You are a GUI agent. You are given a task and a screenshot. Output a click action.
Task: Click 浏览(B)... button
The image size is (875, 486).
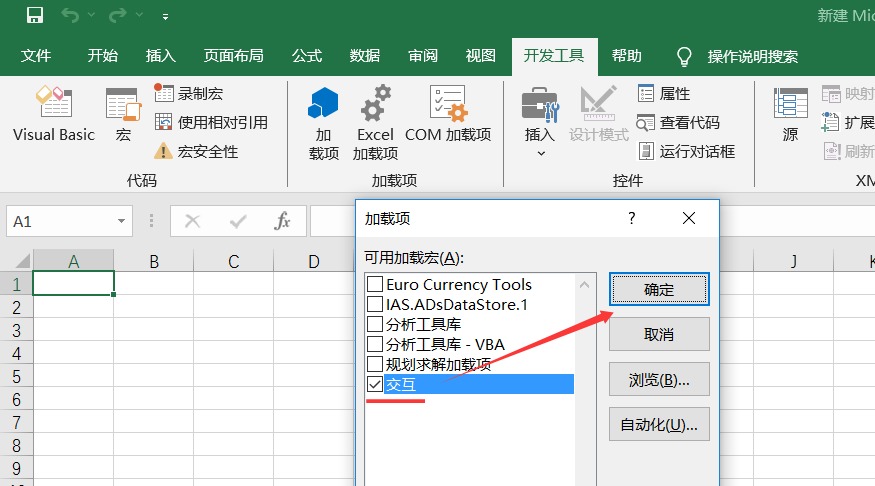(659, 379)
